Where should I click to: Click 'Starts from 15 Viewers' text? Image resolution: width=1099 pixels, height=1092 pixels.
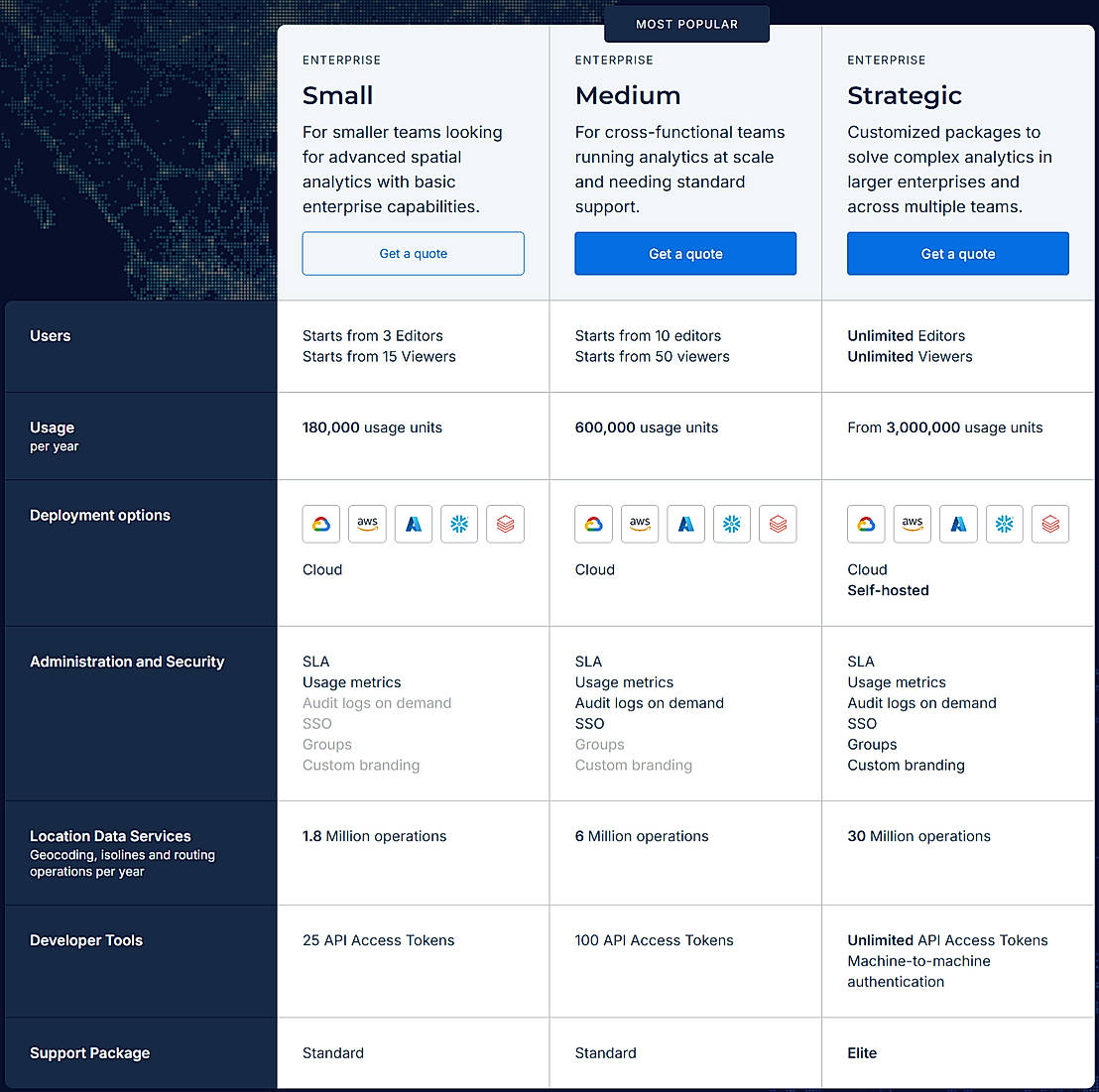click(x=379, y=357)
